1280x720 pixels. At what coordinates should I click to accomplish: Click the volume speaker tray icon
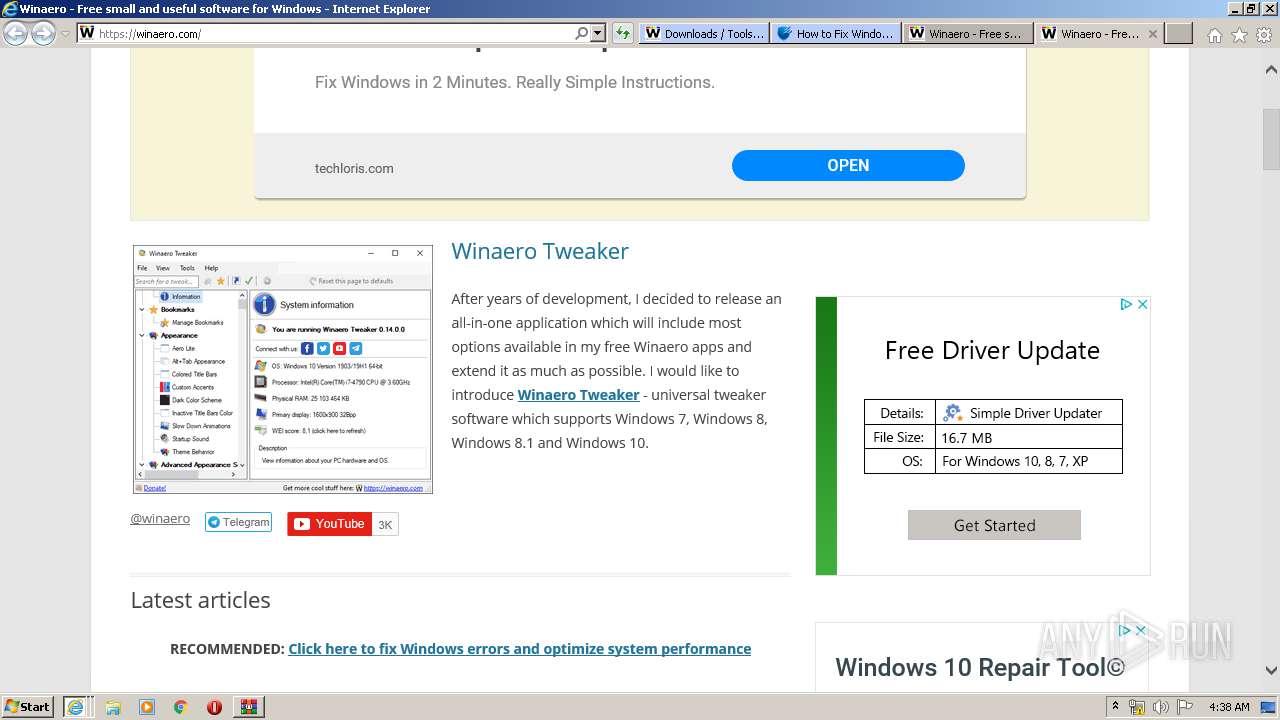[x=1161, y=707]
